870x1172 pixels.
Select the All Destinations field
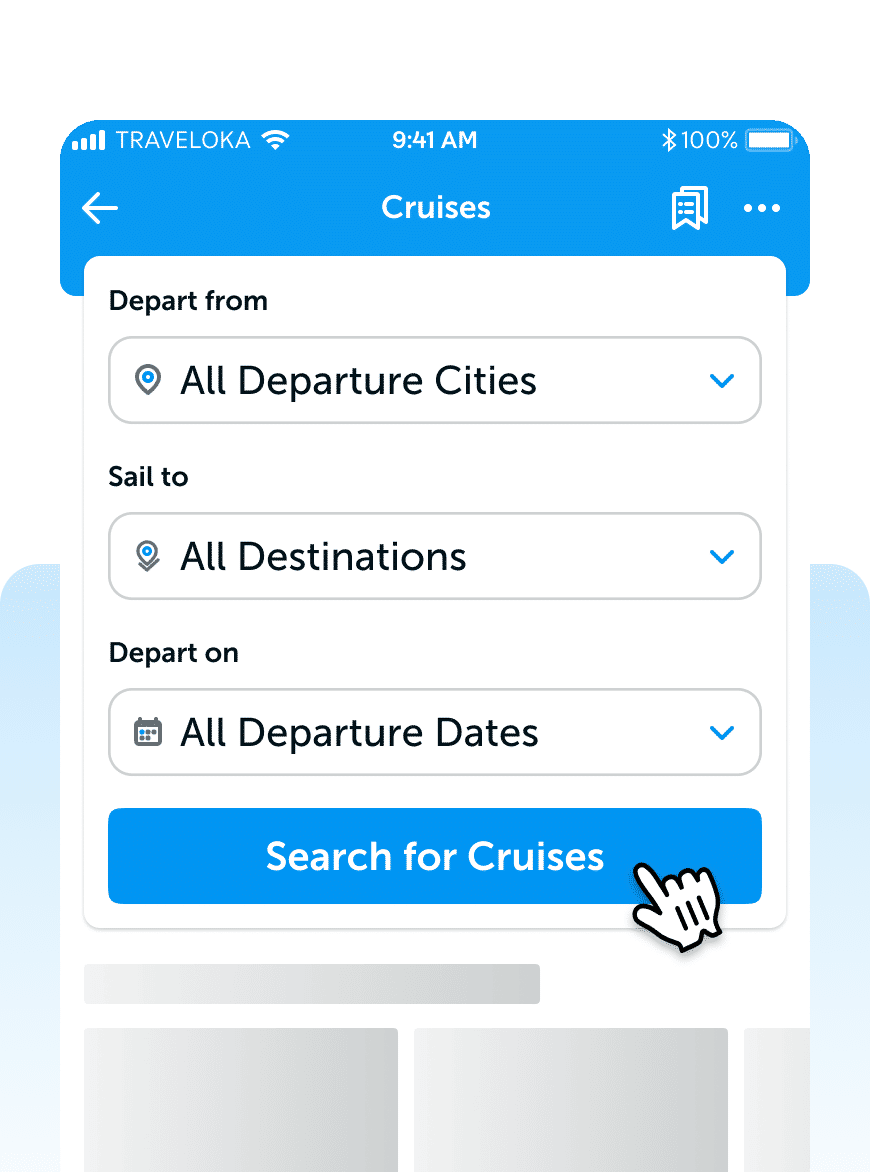pyautogui.click(x=435, y=556)
